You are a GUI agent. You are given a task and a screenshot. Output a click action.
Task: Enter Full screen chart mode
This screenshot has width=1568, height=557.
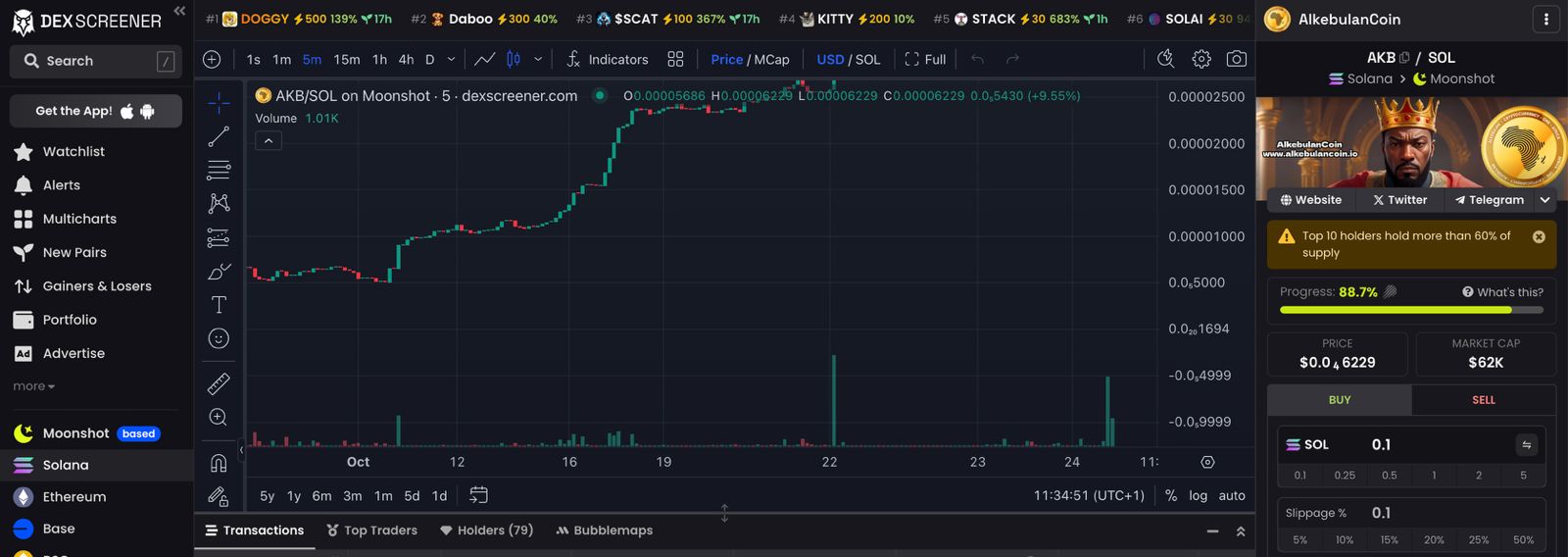coord(925,60)
